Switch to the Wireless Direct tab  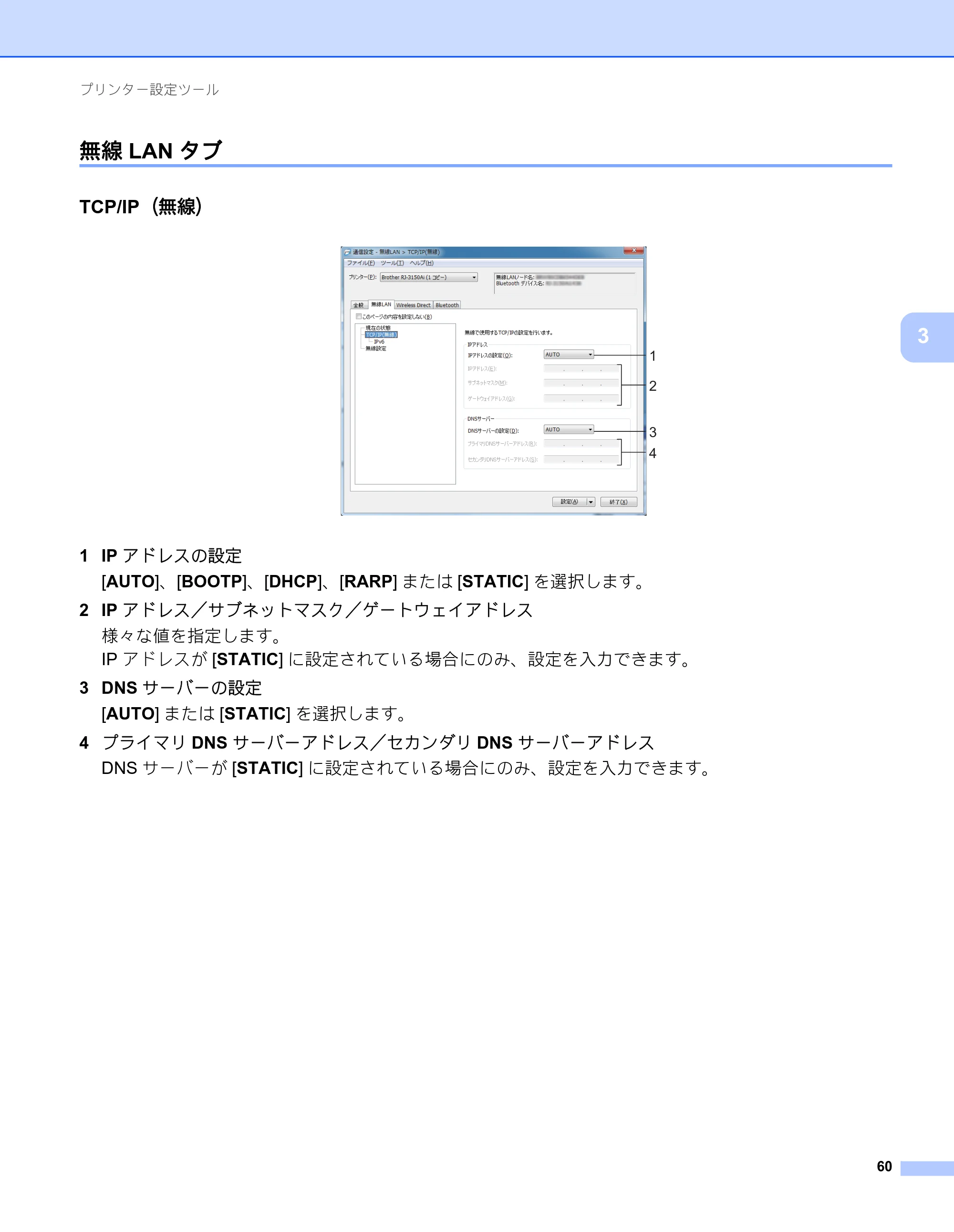[x=413, y=305]
